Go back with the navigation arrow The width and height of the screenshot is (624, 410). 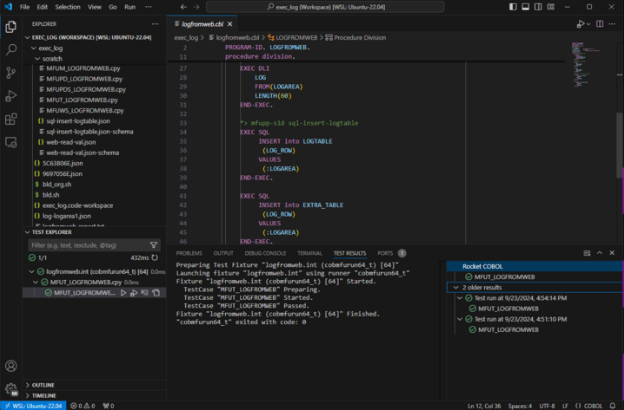183,7
